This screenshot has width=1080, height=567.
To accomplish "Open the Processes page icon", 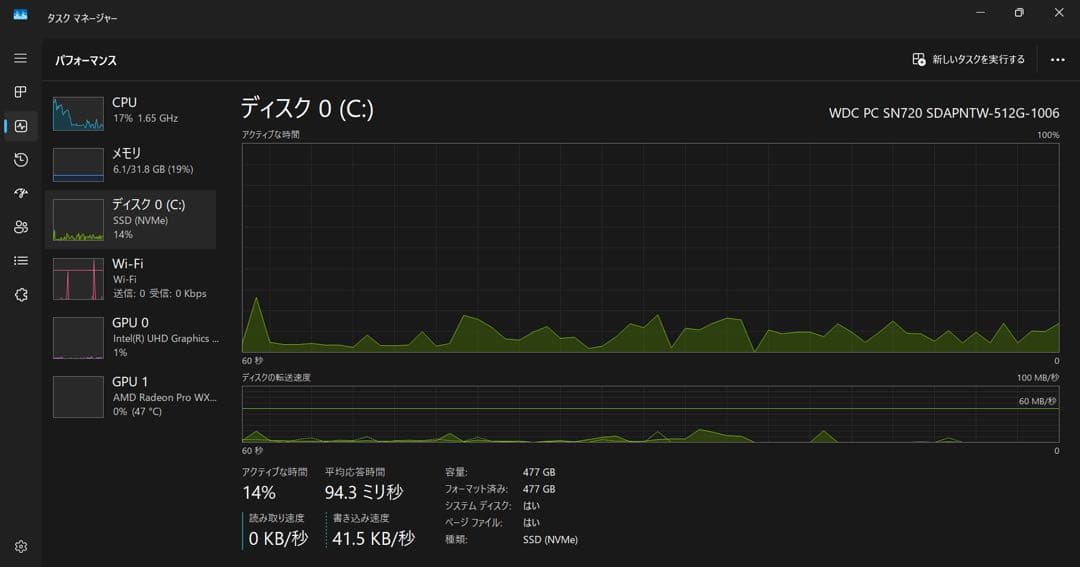I will [x=20, y=92].
